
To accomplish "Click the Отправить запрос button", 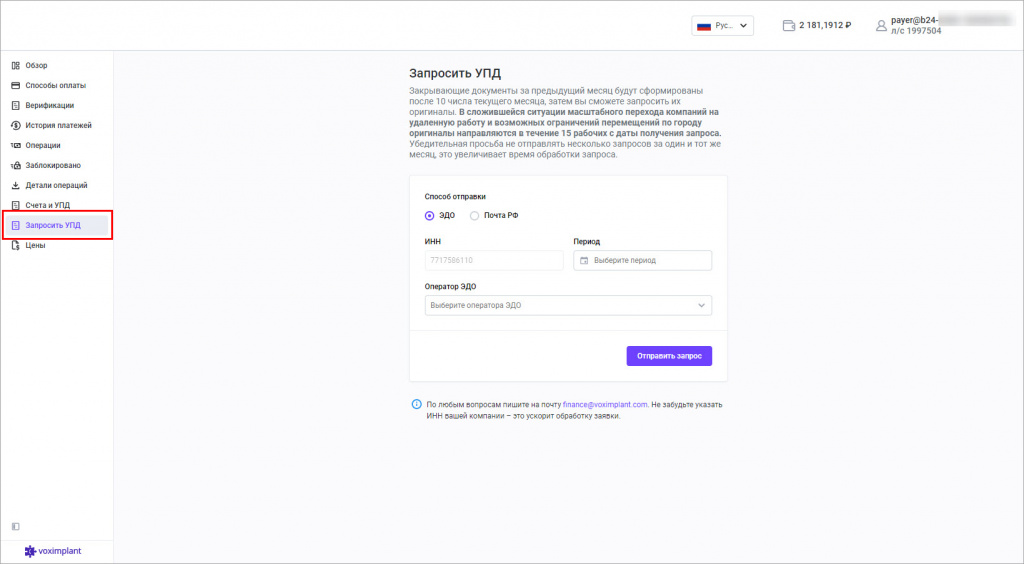I will (x=669, y=355).
